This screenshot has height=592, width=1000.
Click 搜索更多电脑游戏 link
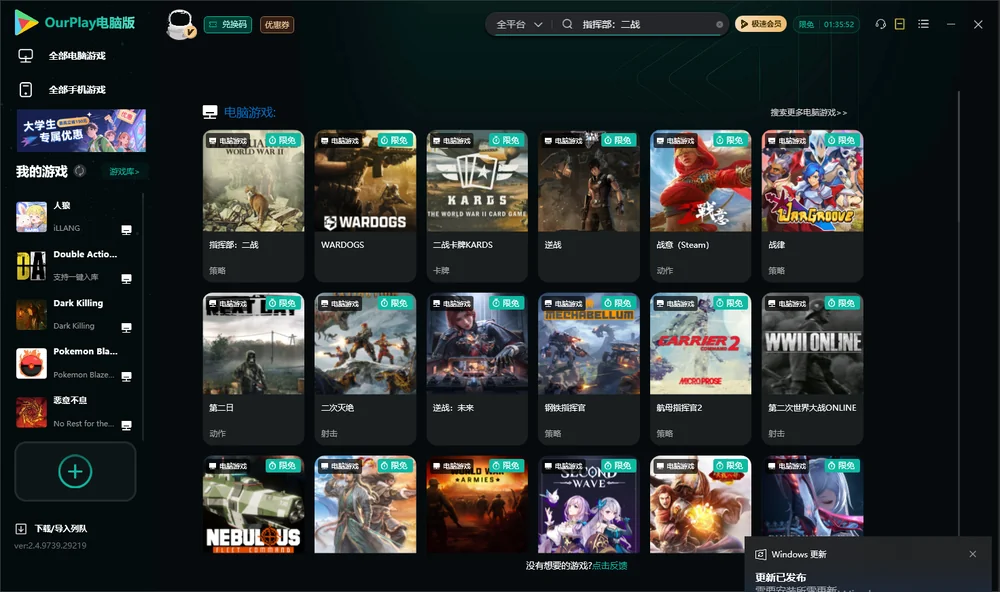808,112
